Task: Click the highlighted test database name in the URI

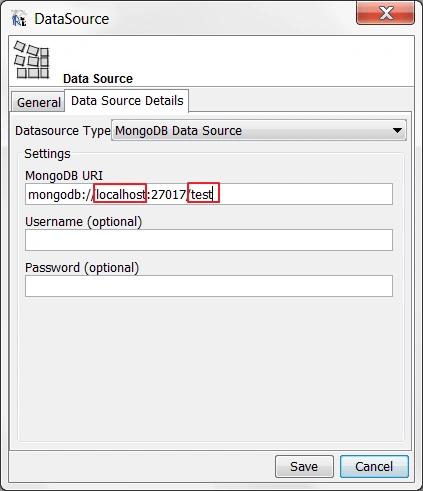Action: [203, 193]
